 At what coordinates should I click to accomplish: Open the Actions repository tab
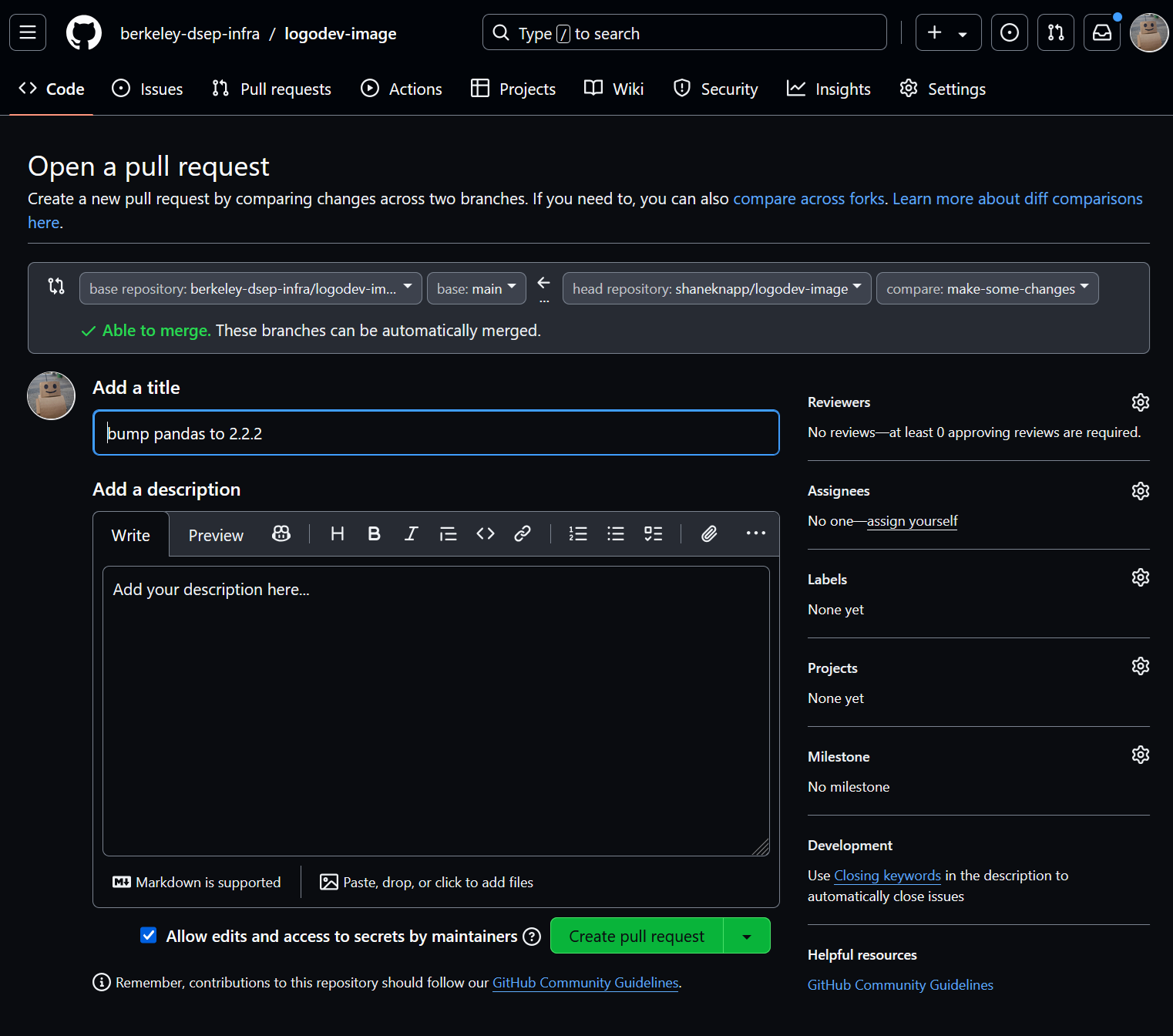pos(402,89)
